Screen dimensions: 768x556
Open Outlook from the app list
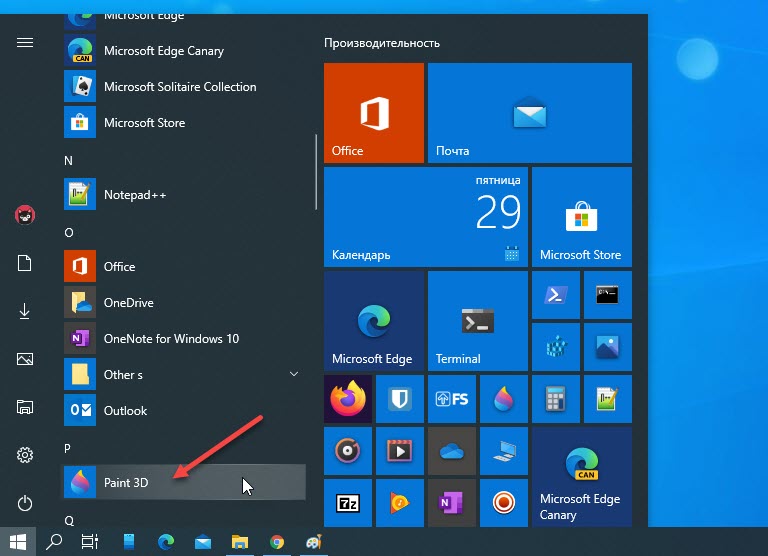(184, 411)
